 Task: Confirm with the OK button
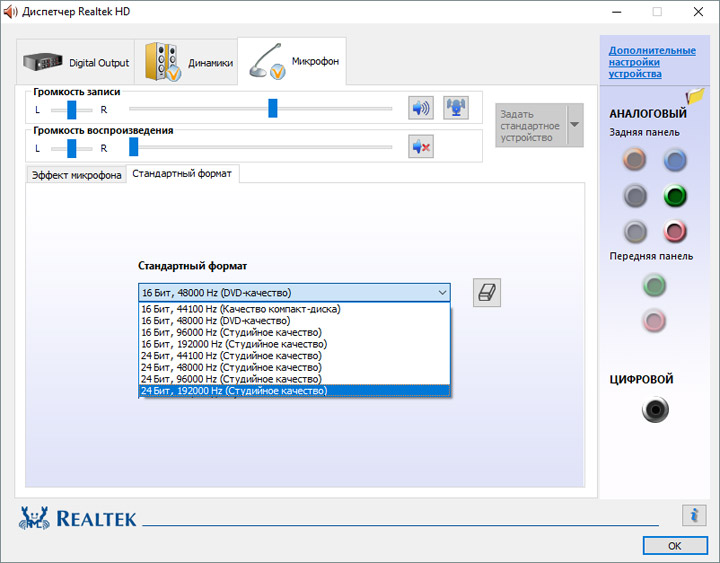click(675, 546)
